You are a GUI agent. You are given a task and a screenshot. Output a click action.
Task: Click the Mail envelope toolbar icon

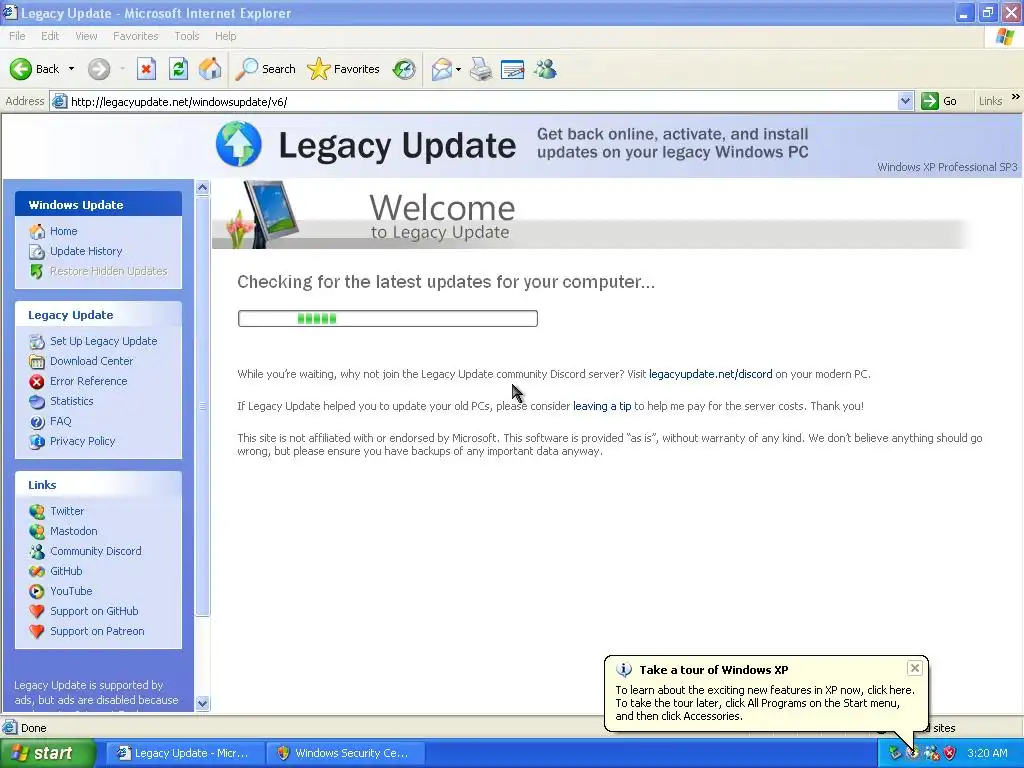point(441,69)
